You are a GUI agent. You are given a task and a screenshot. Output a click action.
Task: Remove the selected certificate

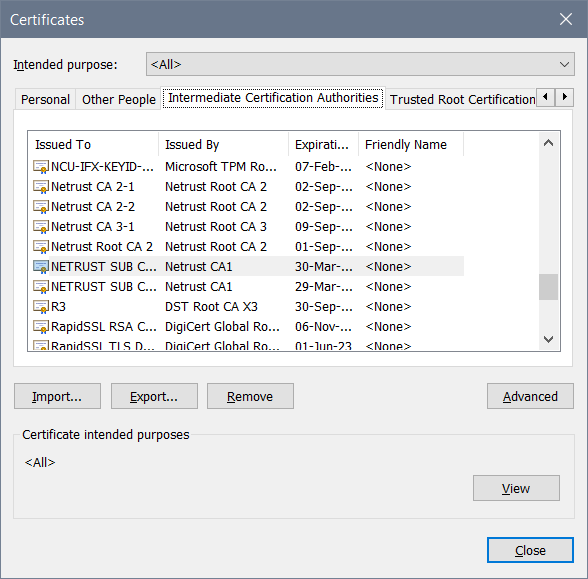[x=250, y=396]
